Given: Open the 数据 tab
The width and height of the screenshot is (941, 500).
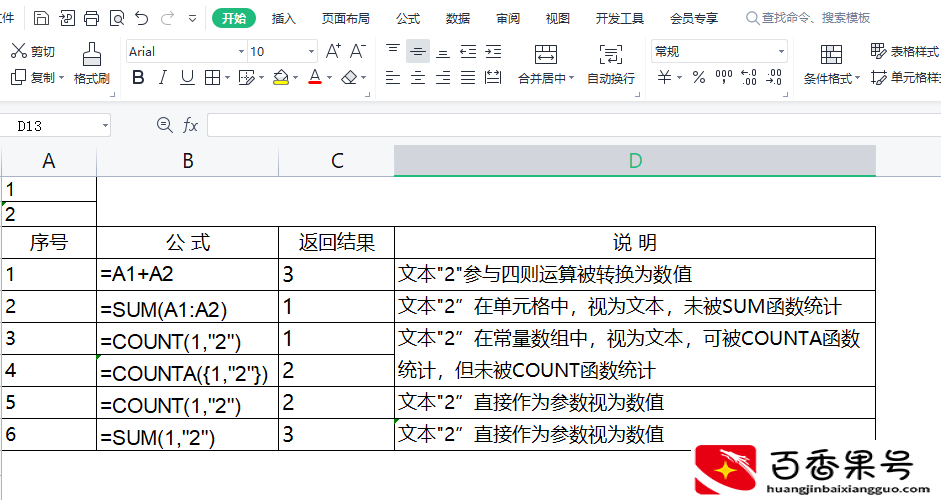Looking at the screenshot, I should click(x=458, y=18).
